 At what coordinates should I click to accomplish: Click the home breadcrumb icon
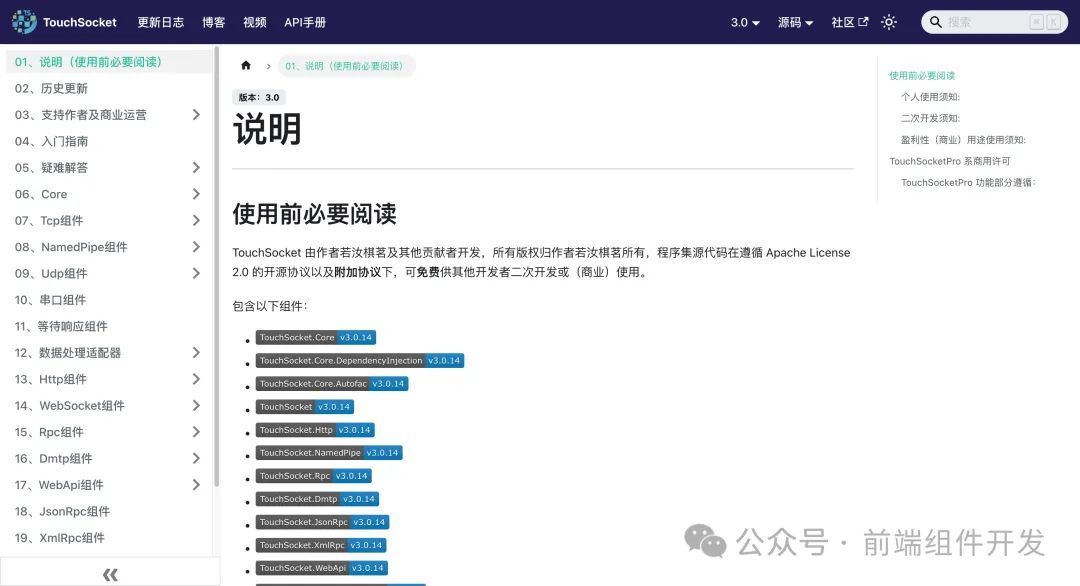coord(246,65)
